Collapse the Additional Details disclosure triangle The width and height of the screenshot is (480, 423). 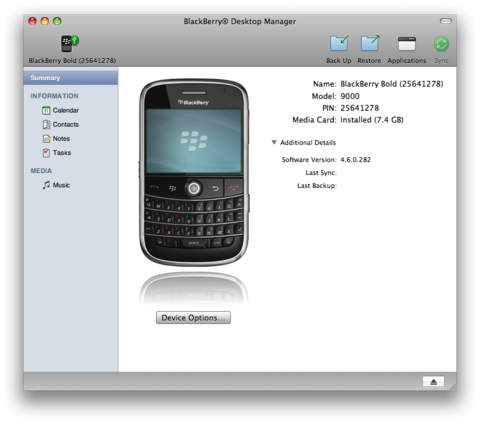coord(274,142)
